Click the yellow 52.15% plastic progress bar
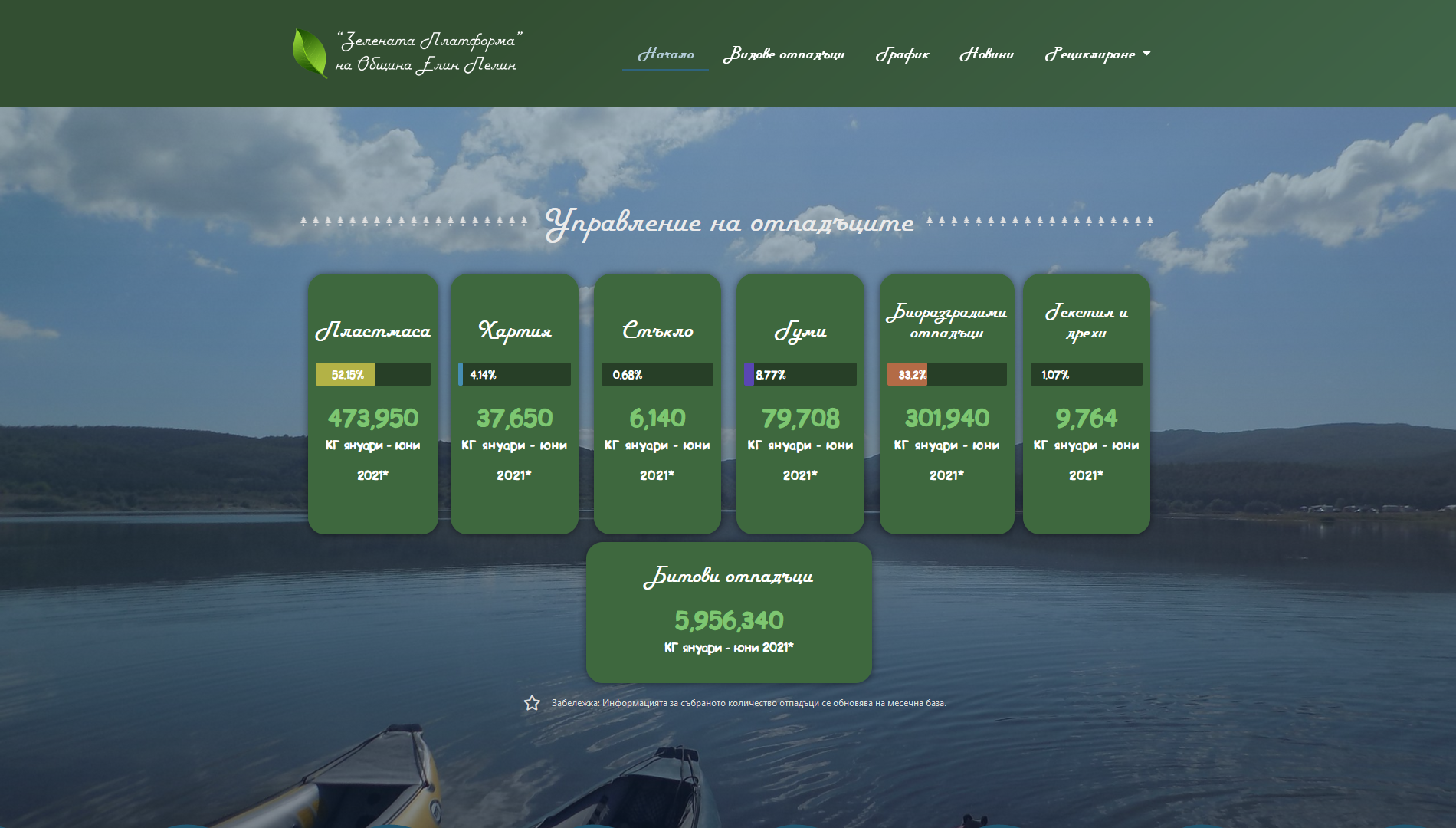 click(346, 374)
